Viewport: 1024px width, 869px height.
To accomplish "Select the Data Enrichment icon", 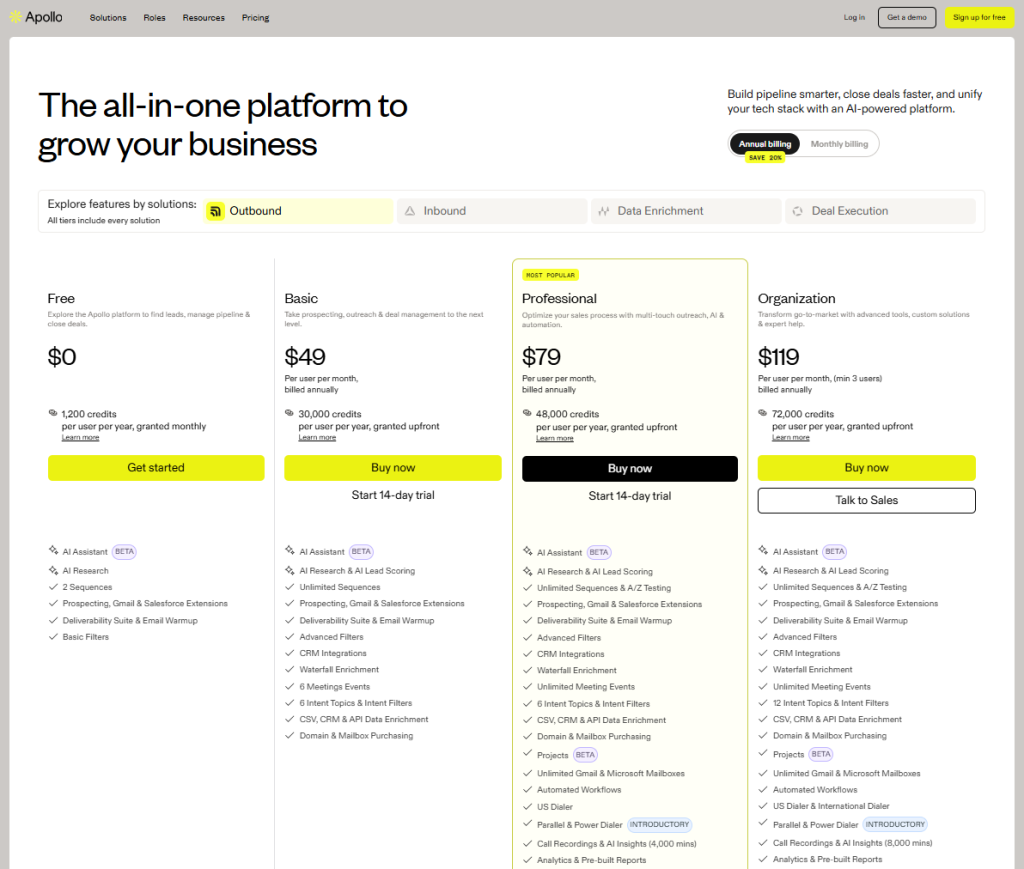I will pyautogui.click(x=605, y=210).
